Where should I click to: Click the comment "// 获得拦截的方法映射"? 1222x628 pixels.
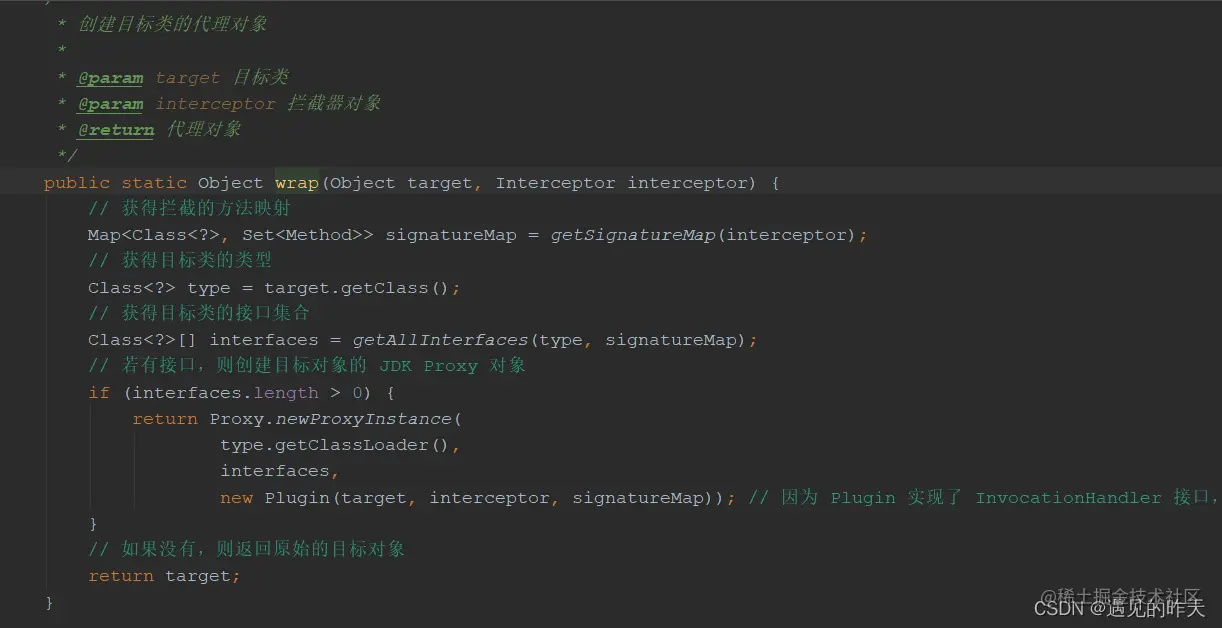pos(190,208)
